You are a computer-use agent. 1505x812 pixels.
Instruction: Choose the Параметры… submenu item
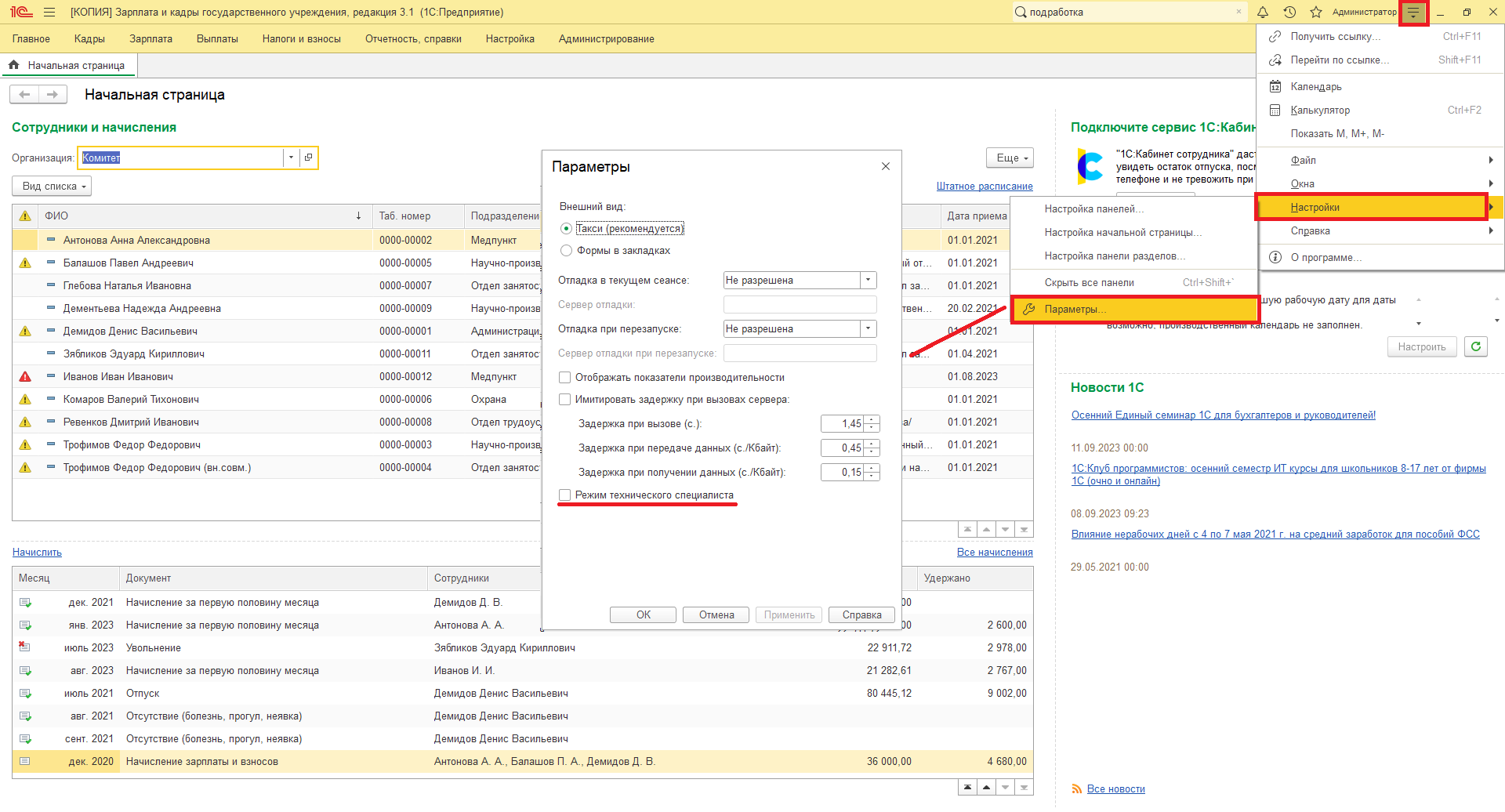1134,310
